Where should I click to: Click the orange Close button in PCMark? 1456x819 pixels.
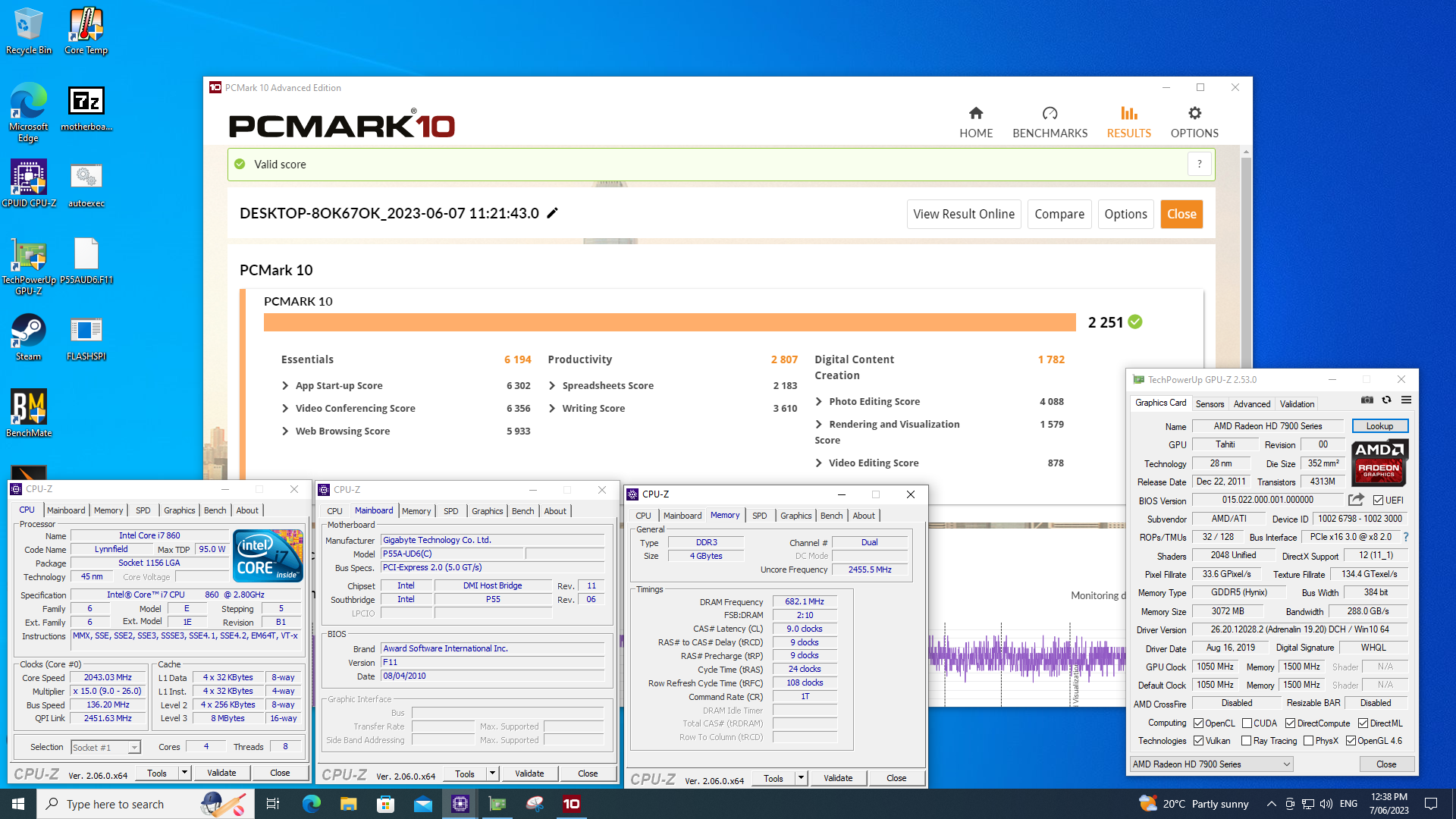(1181, 215)
